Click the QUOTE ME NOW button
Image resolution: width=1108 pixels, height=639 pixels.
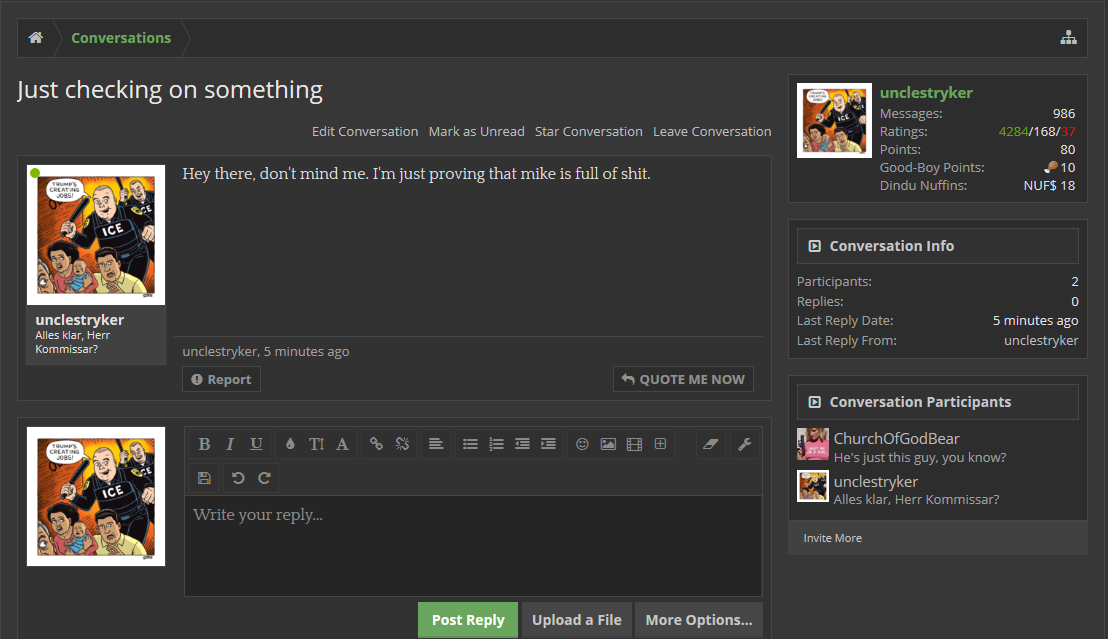tap(683, 380)
